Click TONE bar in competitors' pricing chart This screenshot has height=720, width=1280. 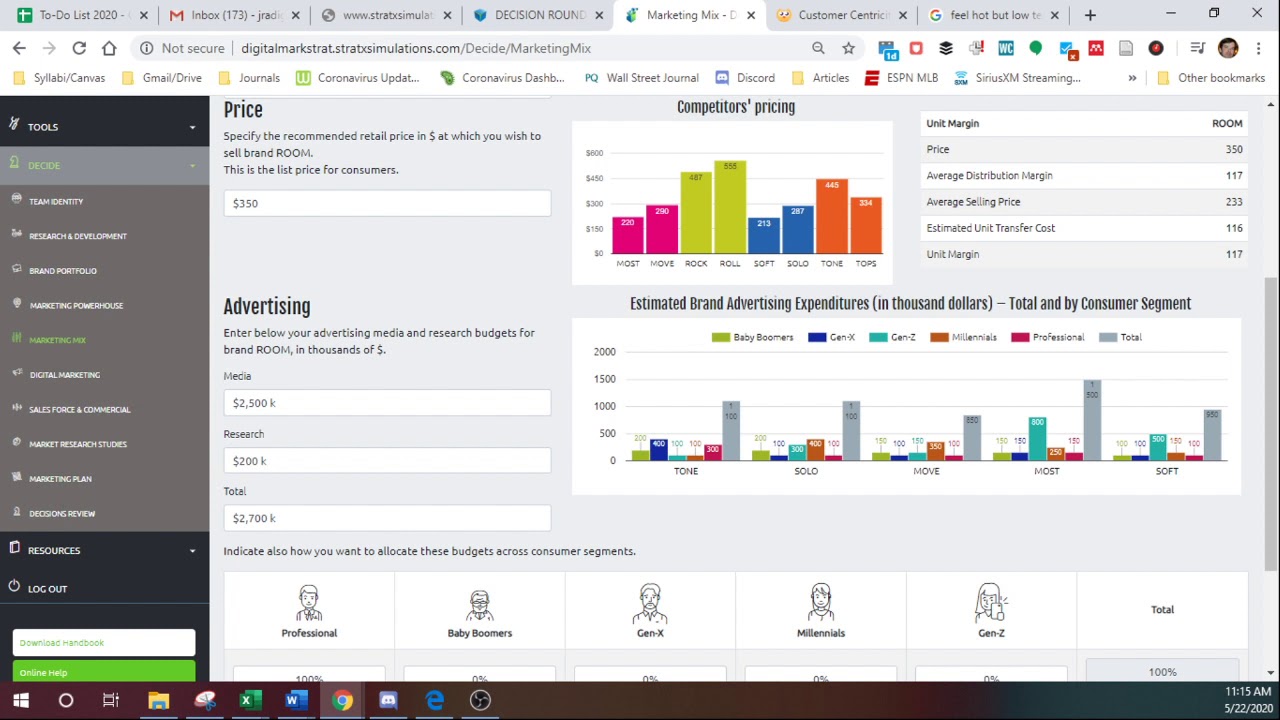point(832,216)
